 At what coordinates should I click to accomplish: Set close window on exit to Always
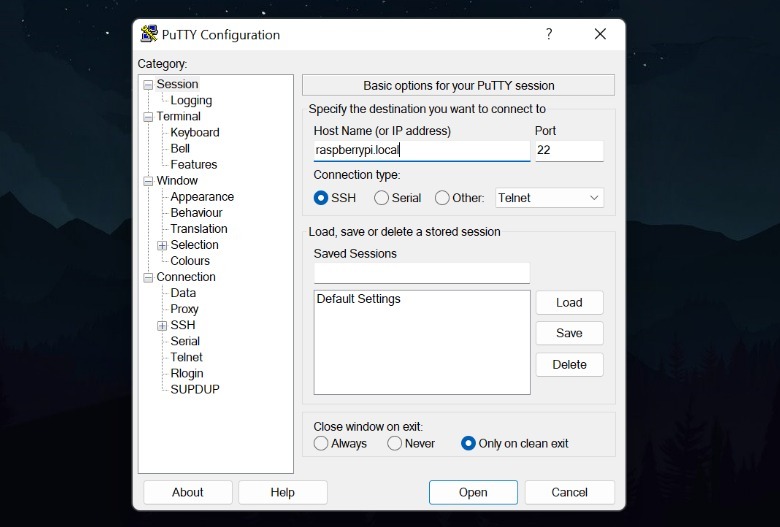click(321, 443)
